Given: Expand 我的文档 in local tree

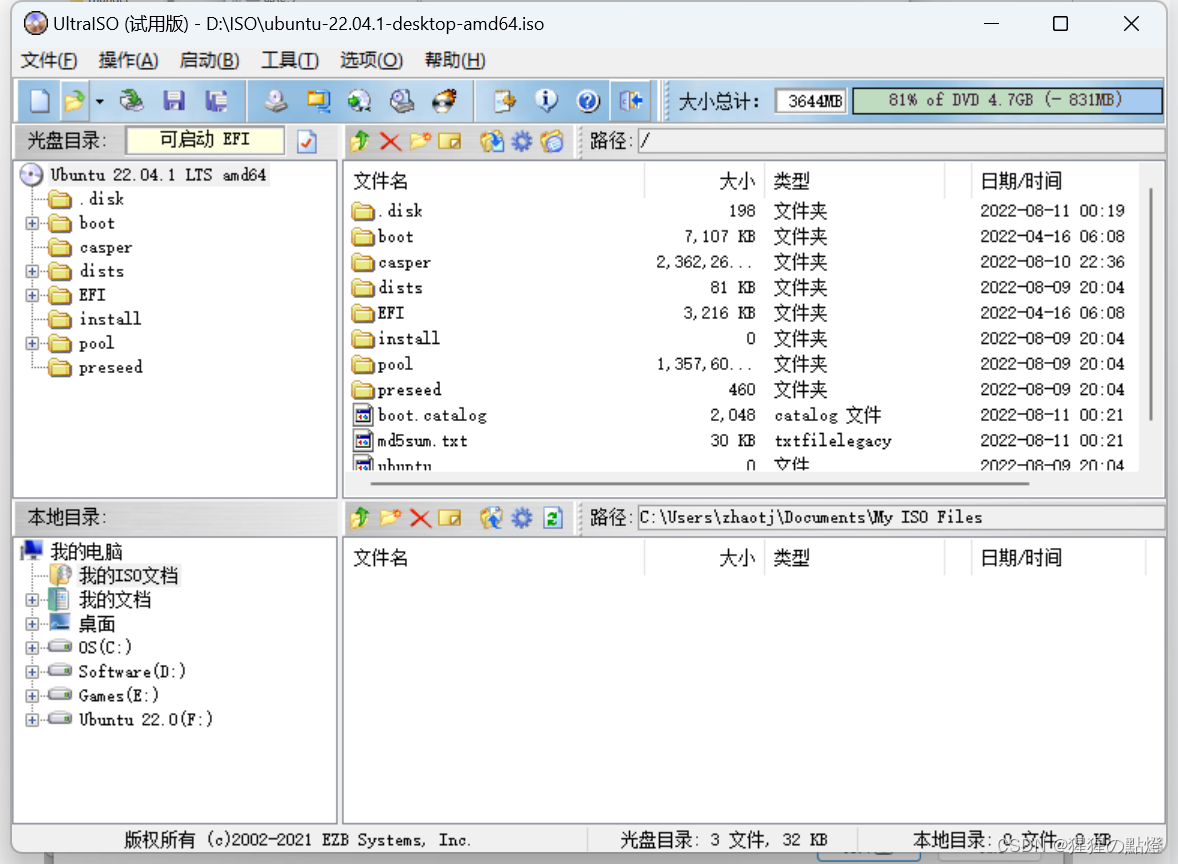Looking at the screenshot, I should pyautogui.click(x=32, y=600).
